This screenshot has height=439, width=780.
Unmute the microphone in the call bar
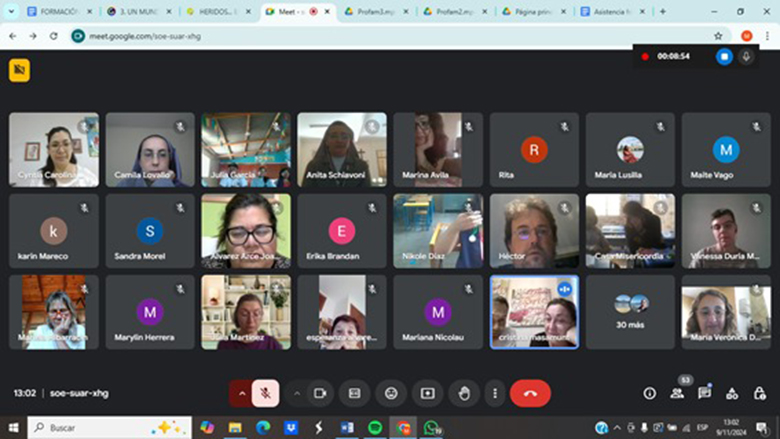point(266,394)
